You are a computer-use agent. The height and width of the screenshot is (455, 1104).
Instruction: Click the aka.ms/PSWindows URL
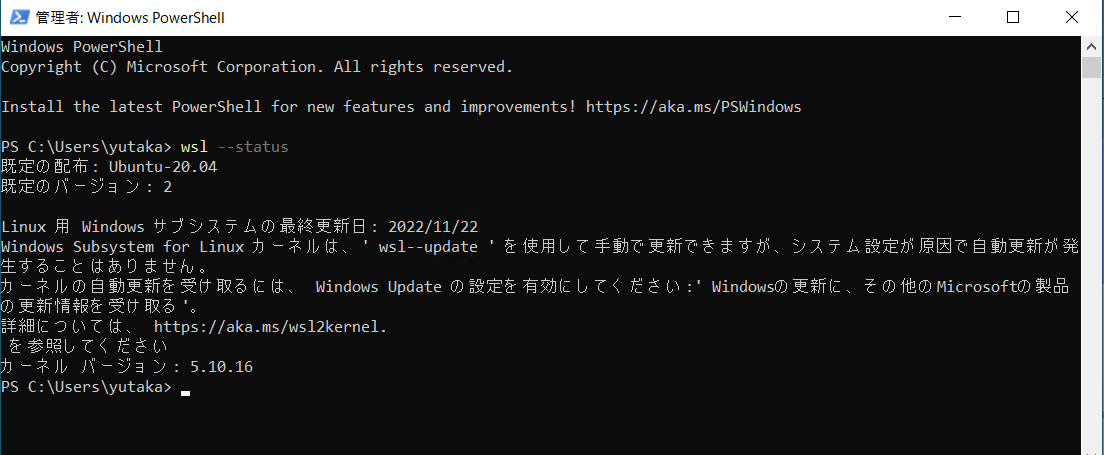(694, 107)
